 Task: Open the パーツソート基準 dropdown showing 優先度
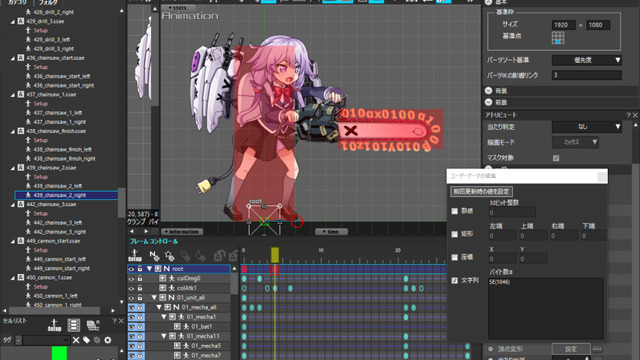pos(587,60)
